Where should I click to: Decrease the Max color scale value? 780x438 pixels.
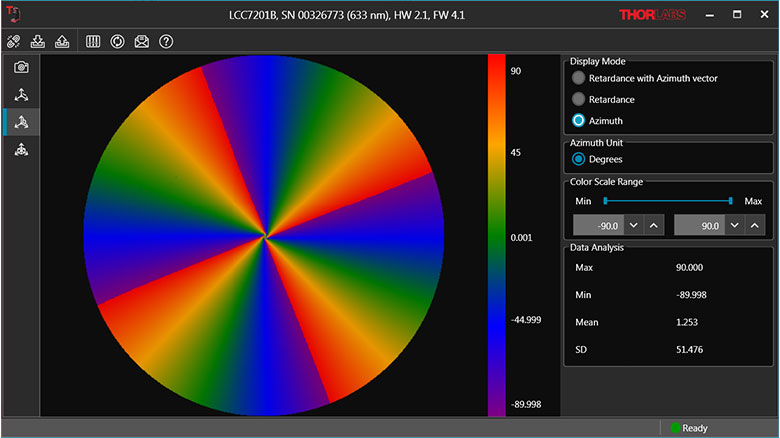[735, 226]
